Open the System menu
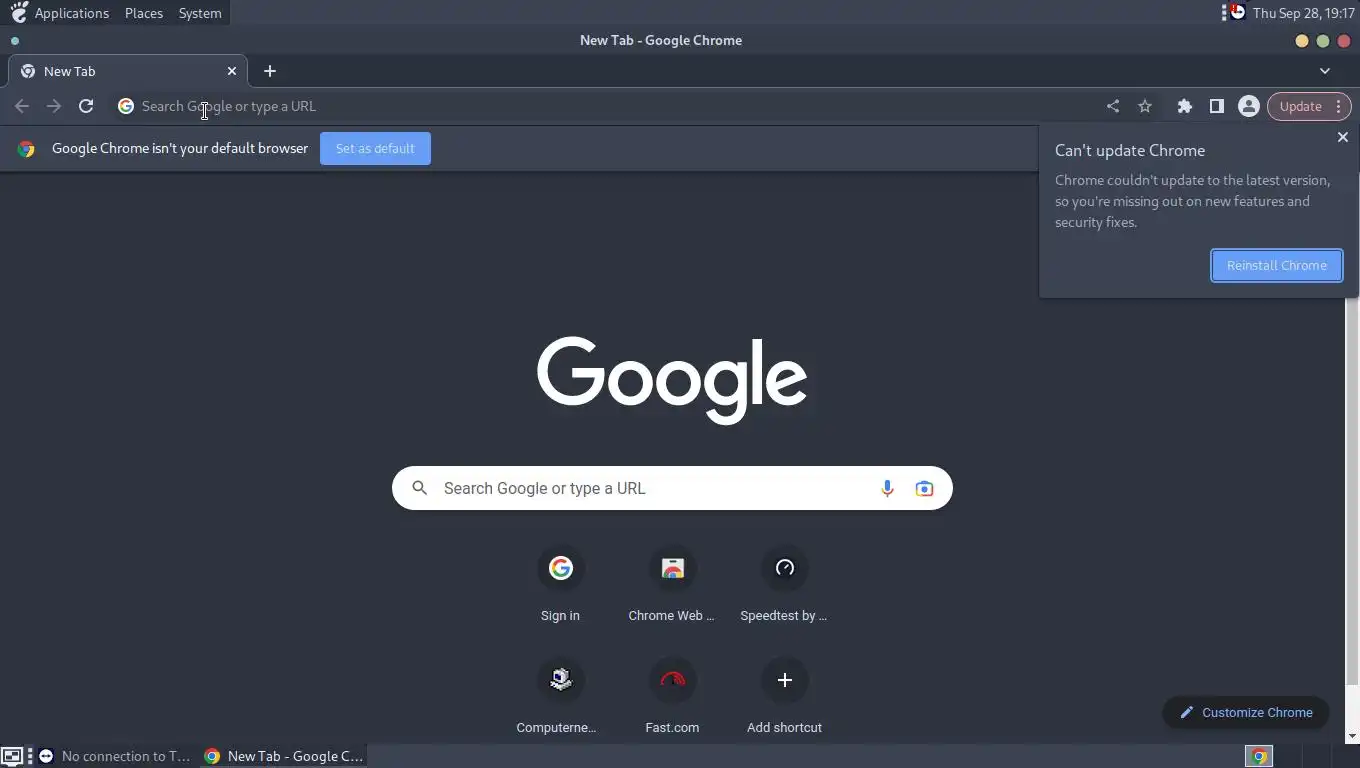Image resolution: width=1360 pixels, height=768 pixels. click(x=200, y=13)
